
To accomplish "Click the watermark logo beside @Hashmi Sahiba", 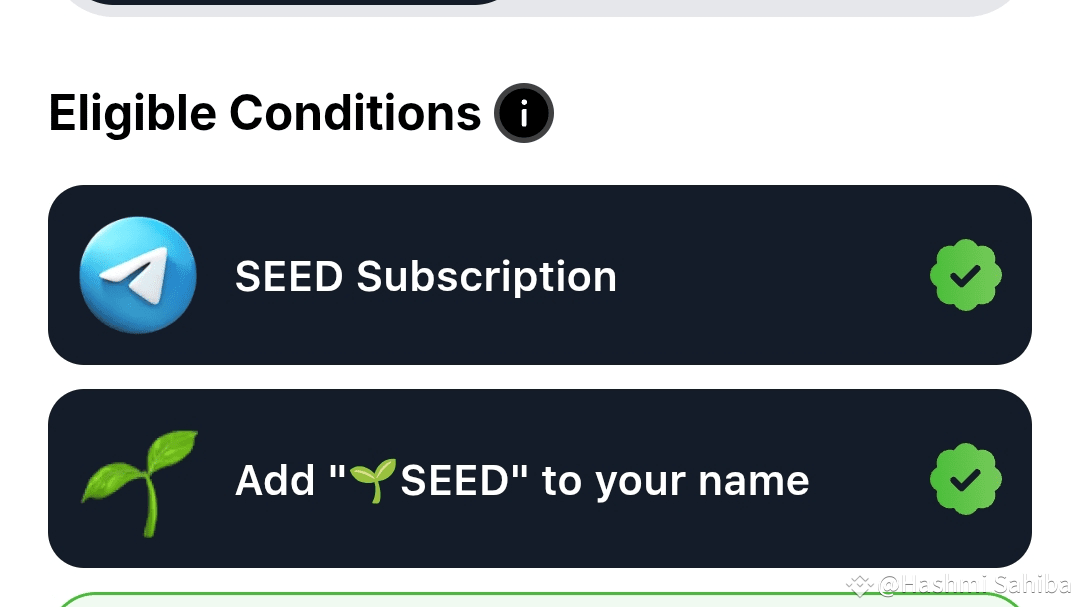I will (x=859, y=585).
